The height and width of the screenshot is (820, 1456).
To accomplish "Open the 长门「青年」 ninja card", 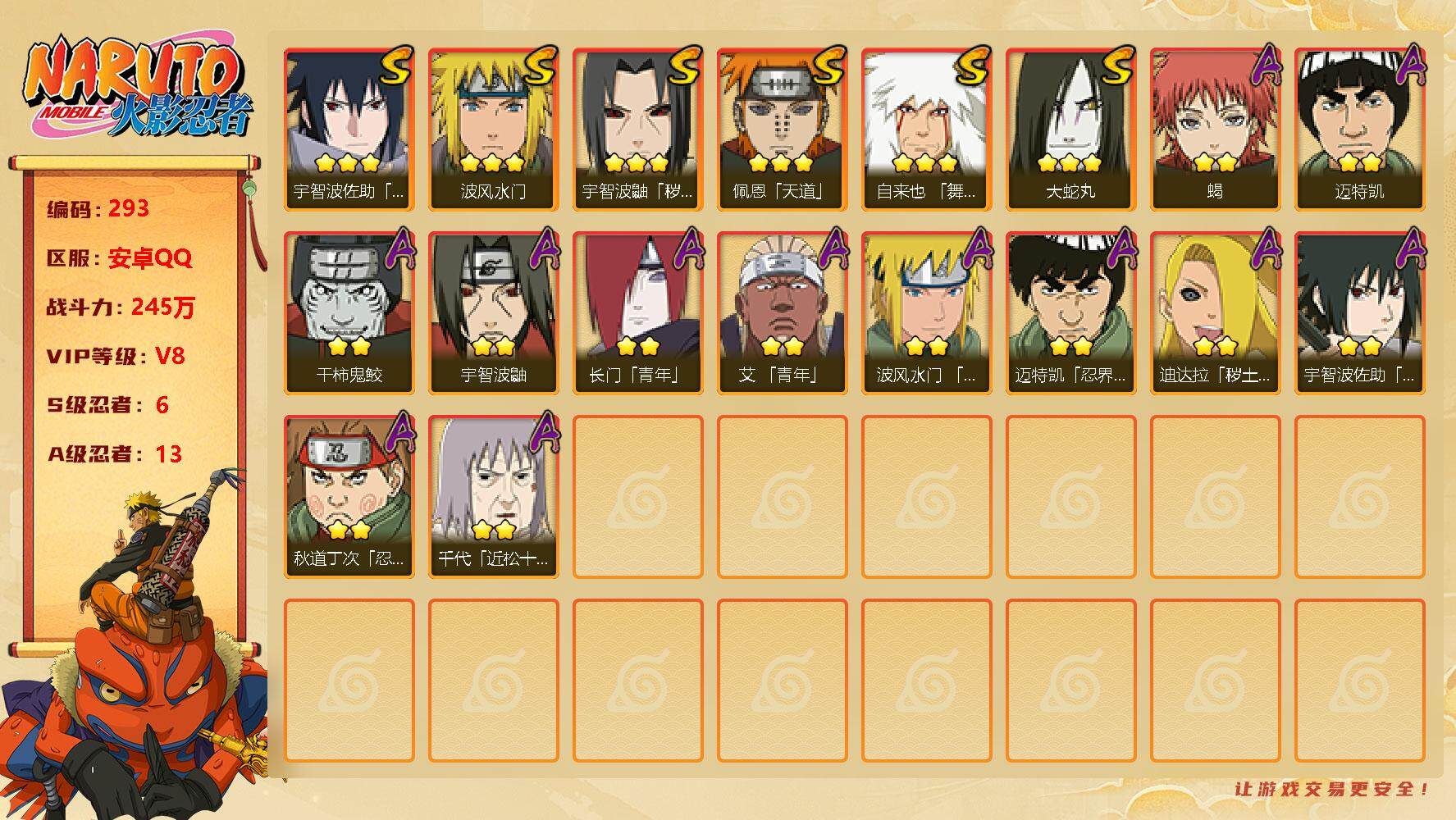I will point(637,313).
